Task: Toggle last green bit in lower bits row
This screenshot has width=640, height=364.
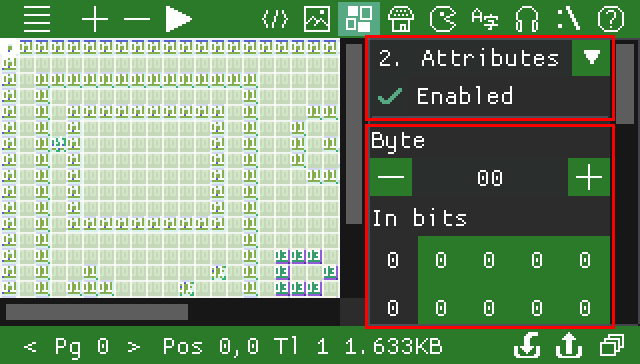Action: click(x=585, y=308)
